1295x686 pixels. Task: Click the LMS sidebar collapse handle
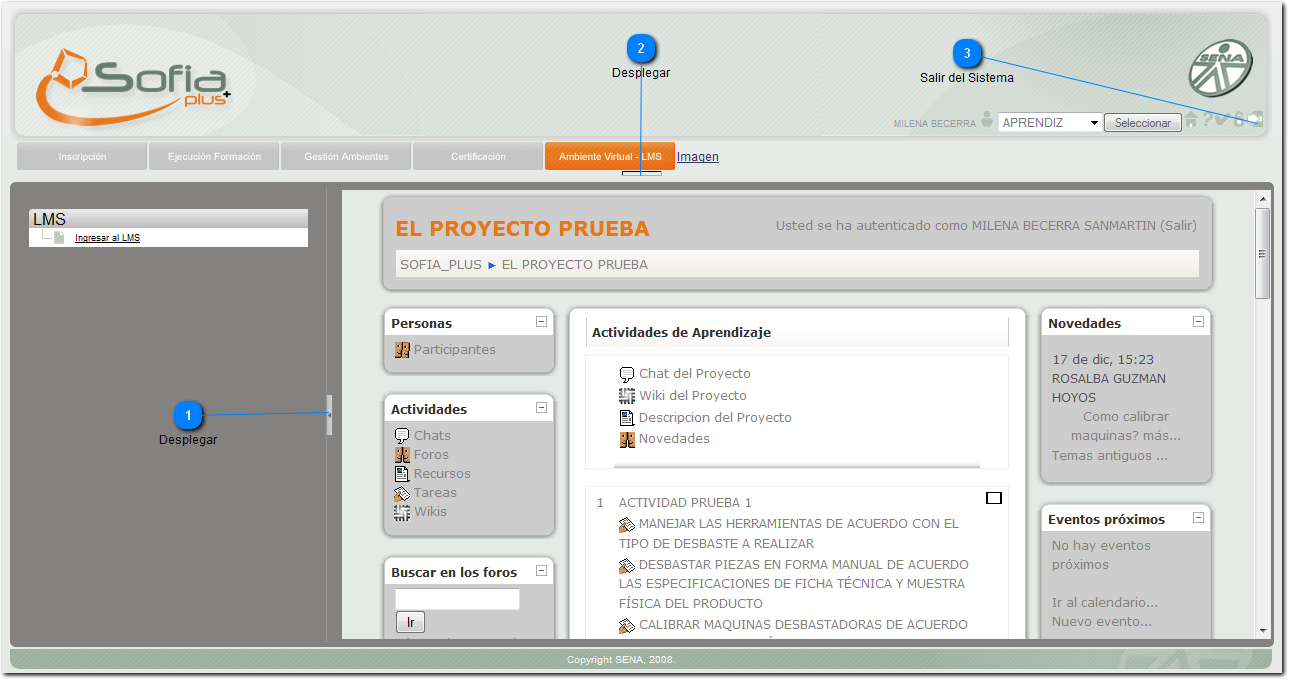[330, 415]
